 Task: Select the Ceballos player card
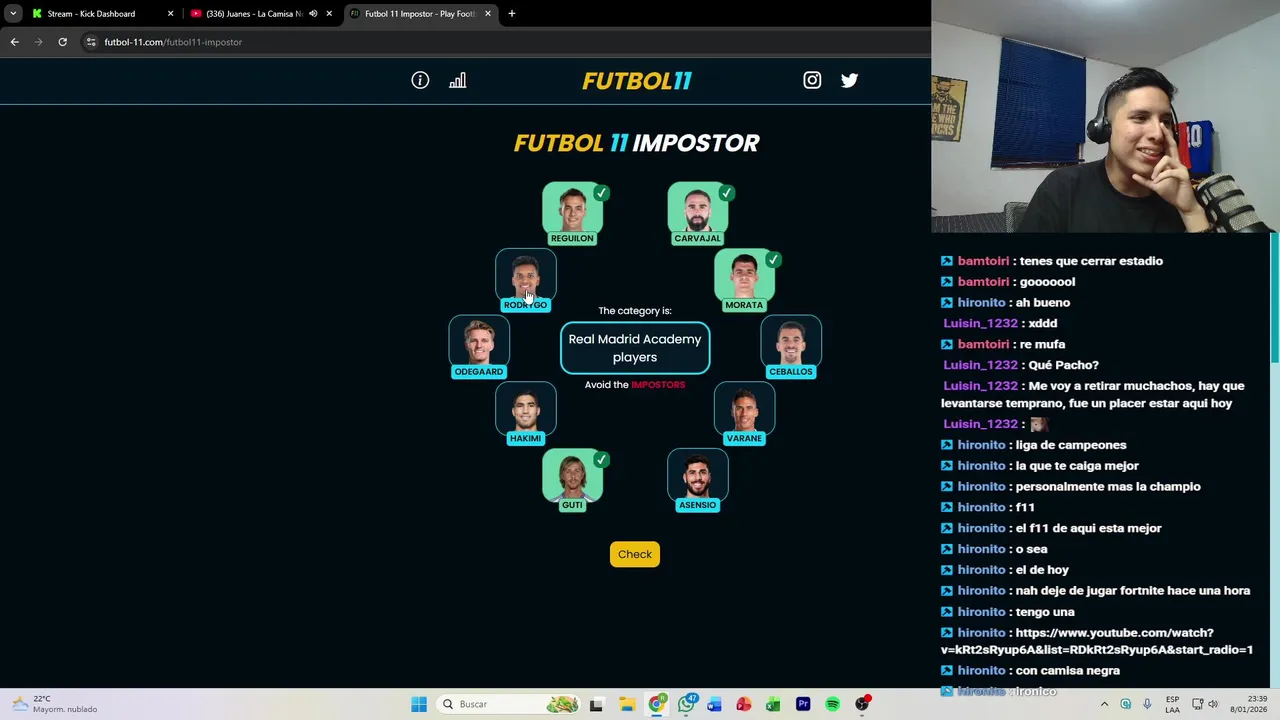(x=791, y=347)
